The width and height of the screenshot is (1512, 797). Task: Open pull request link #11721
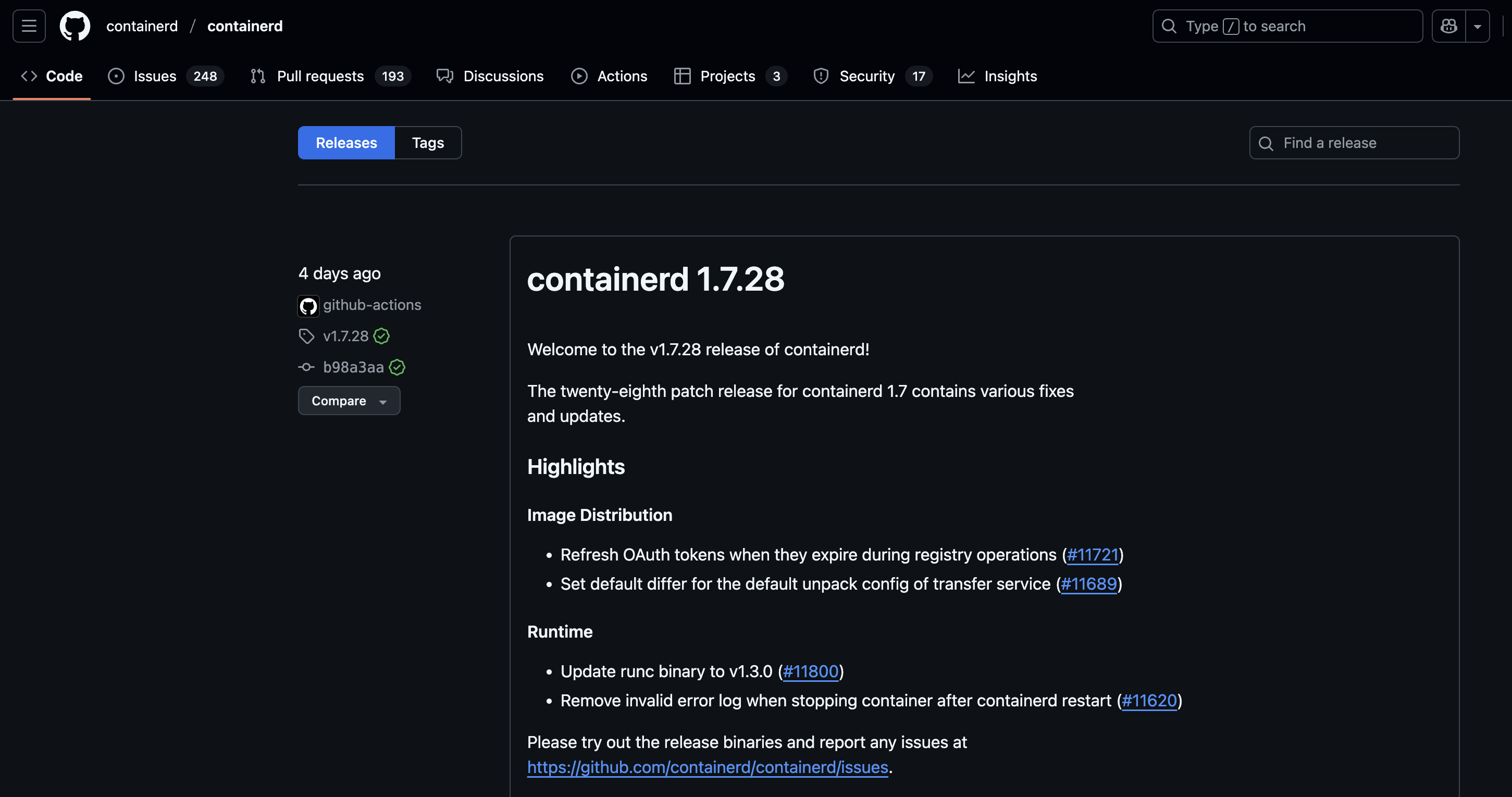(x=1093, y=555)
